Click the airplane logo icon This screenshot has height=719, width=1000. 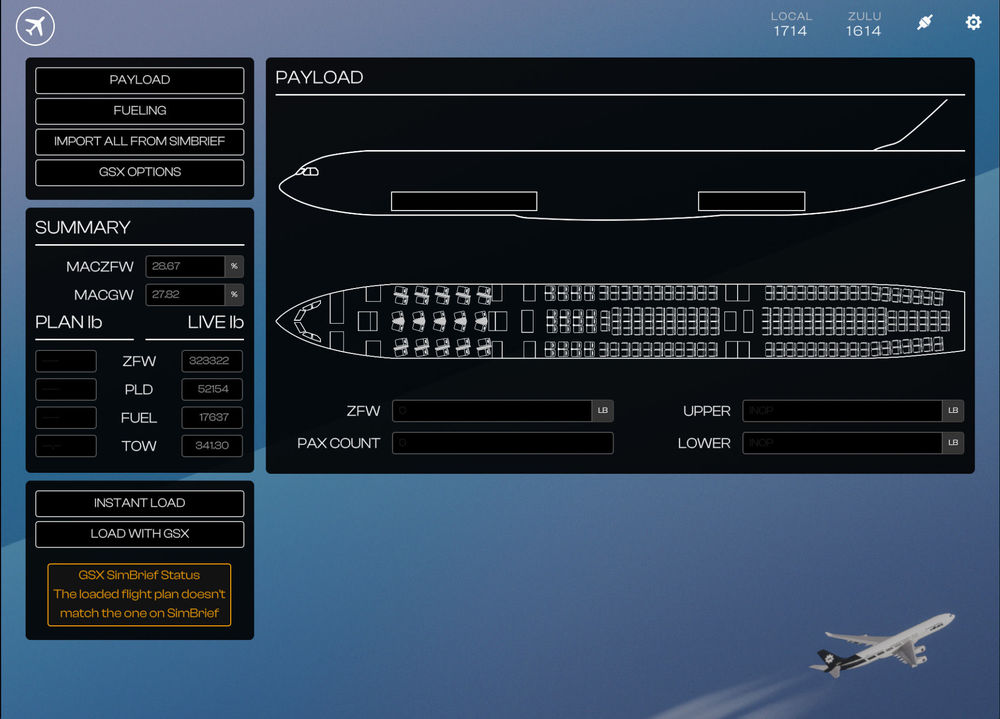[x=35, y=25]
